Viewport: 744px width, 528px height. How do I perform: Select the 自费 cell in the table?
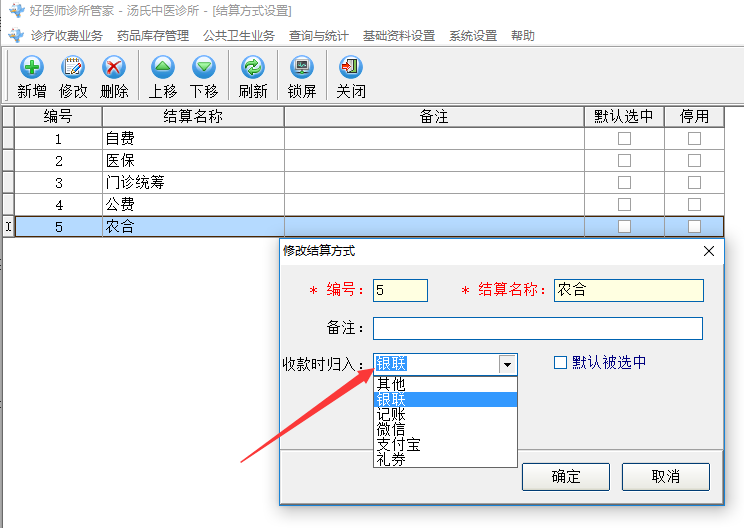[x=193, y=139]
